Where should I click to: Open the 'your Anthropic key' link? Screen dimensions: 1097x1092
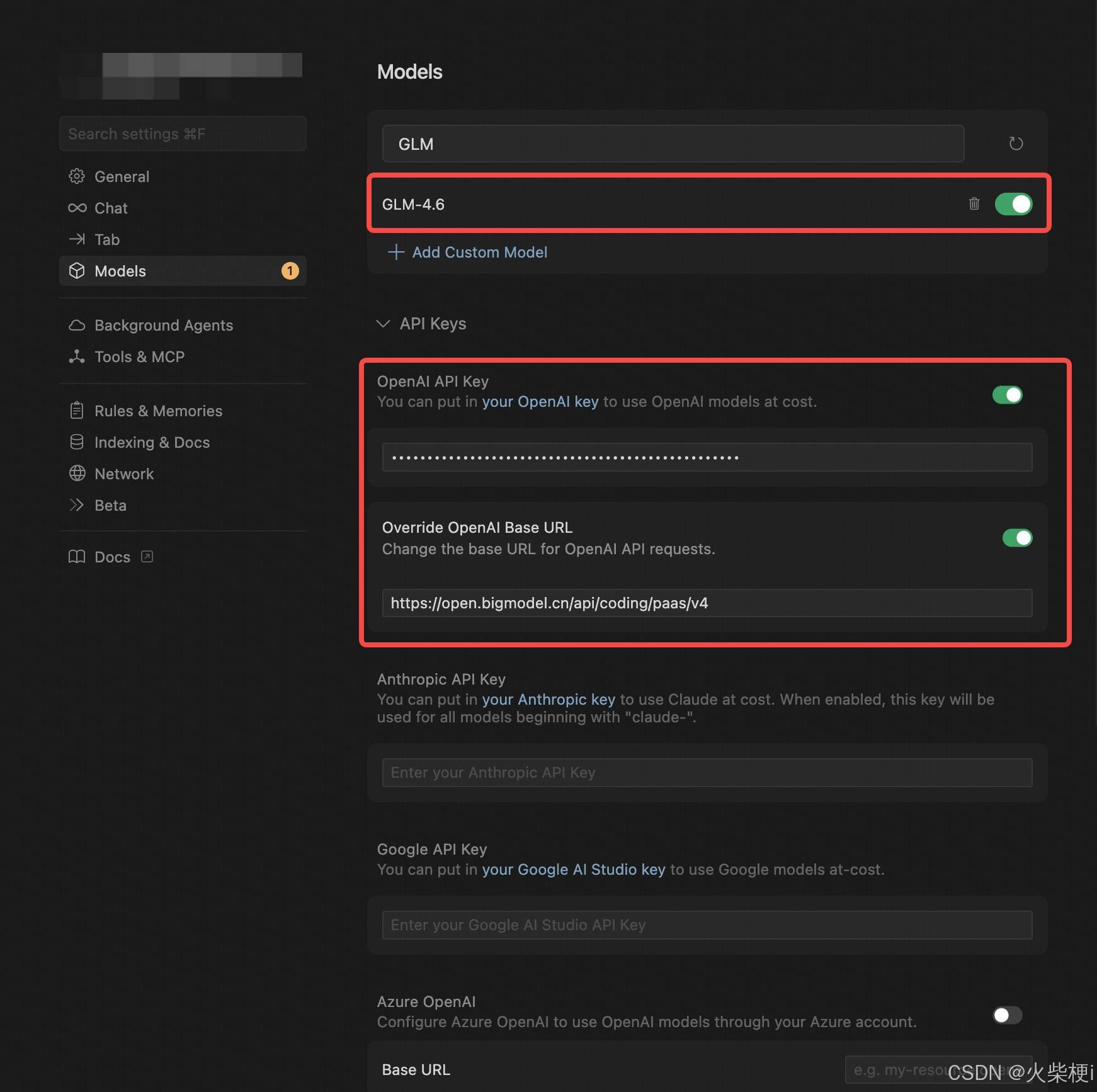pos(548,699)
